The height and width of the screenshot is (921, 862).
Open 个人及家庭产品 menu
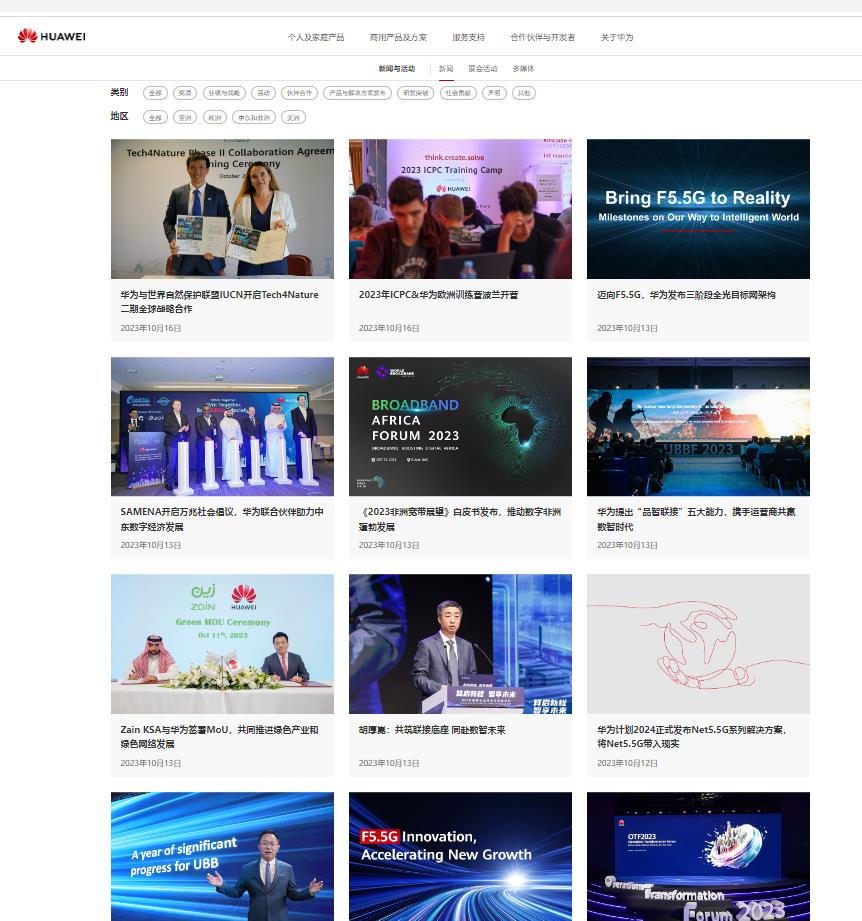tap(316, 37)
